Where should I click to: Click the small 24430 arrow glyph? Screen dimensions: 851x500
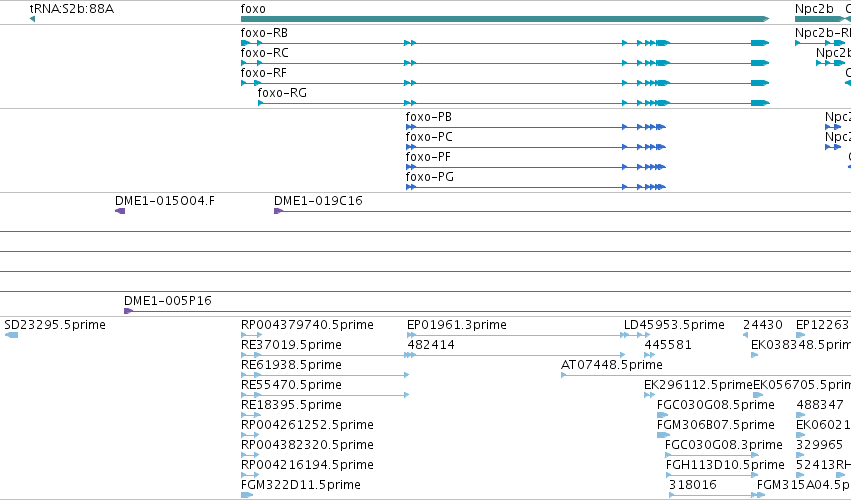click(745, 335)
